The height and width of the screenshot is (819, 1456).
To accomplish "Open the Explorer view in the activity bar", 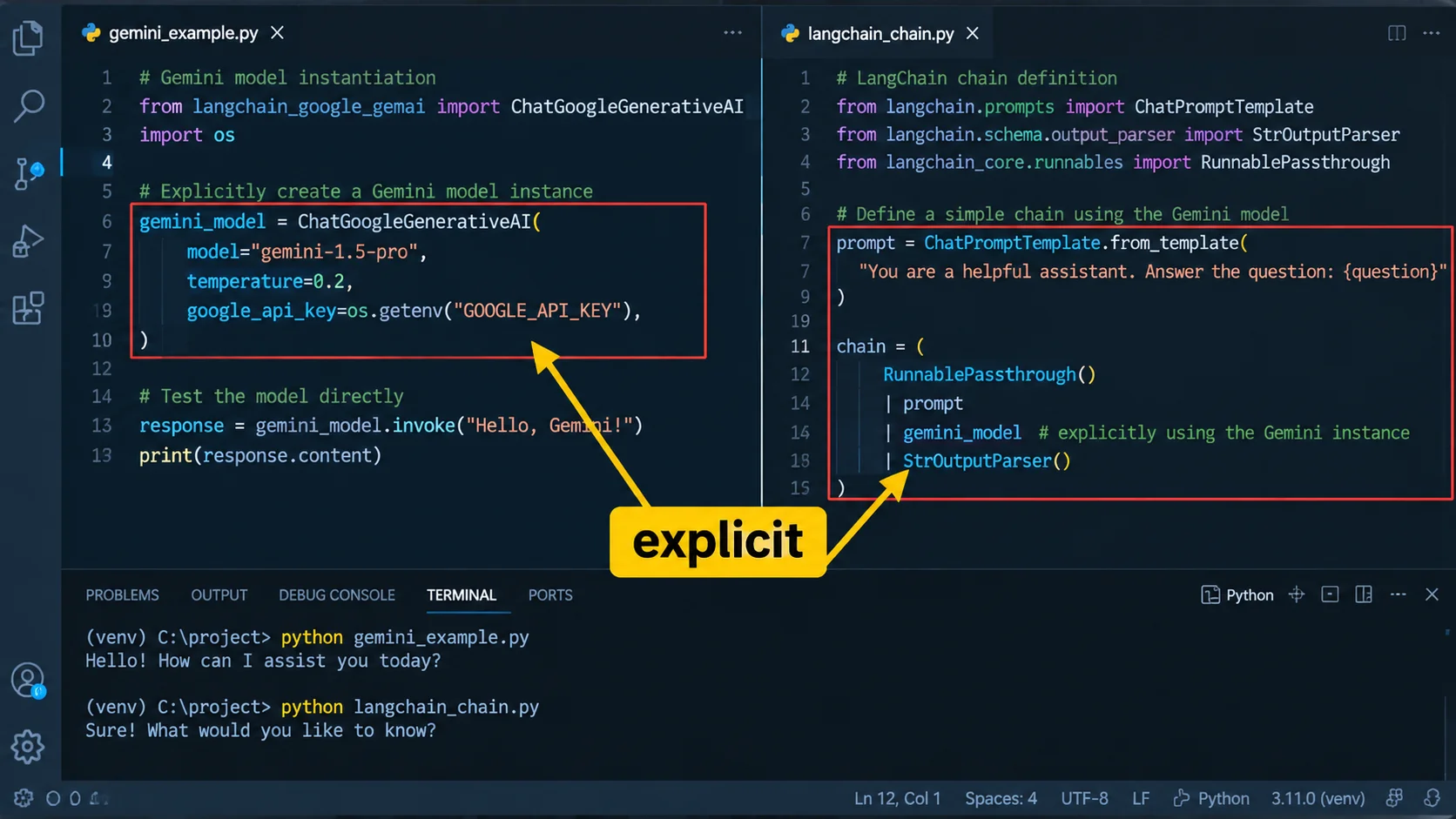I will click(x=28, y=38).
